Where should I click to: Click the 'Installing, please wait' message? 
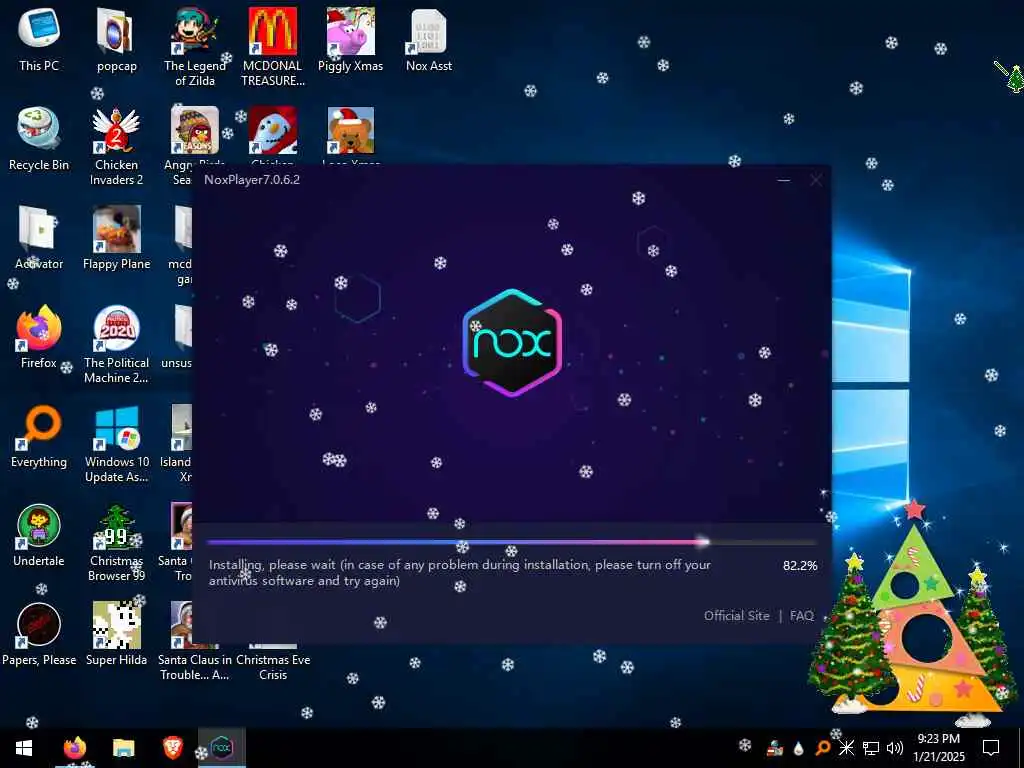point(460,573)
